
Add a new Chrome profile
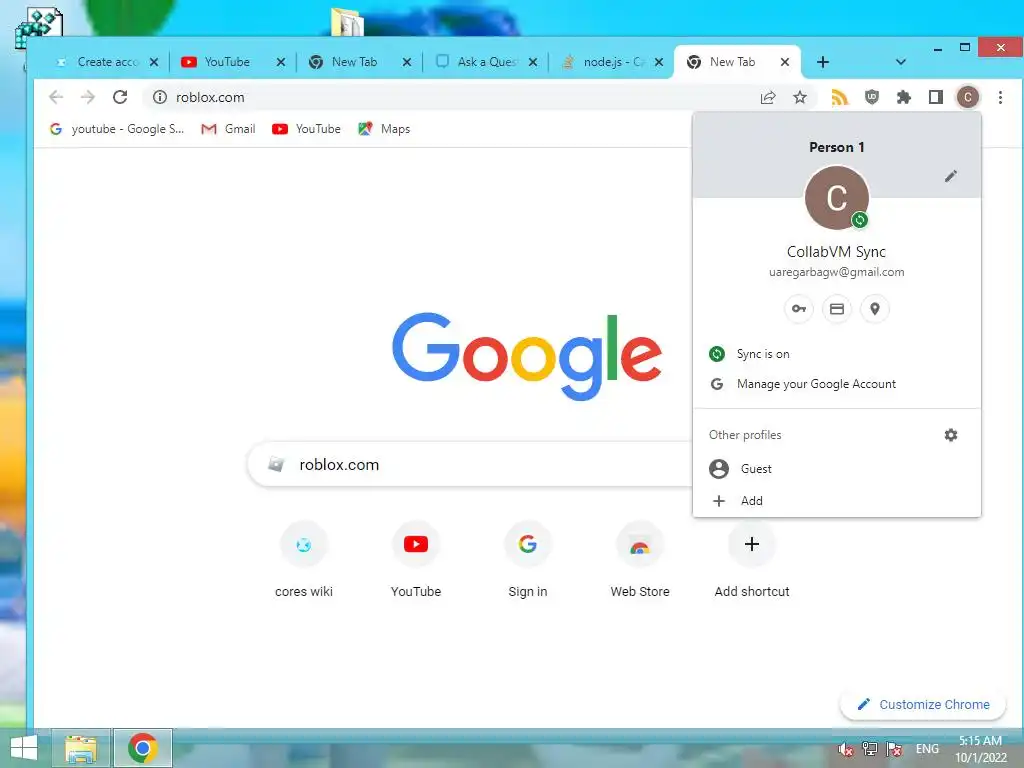click(837, 501)
